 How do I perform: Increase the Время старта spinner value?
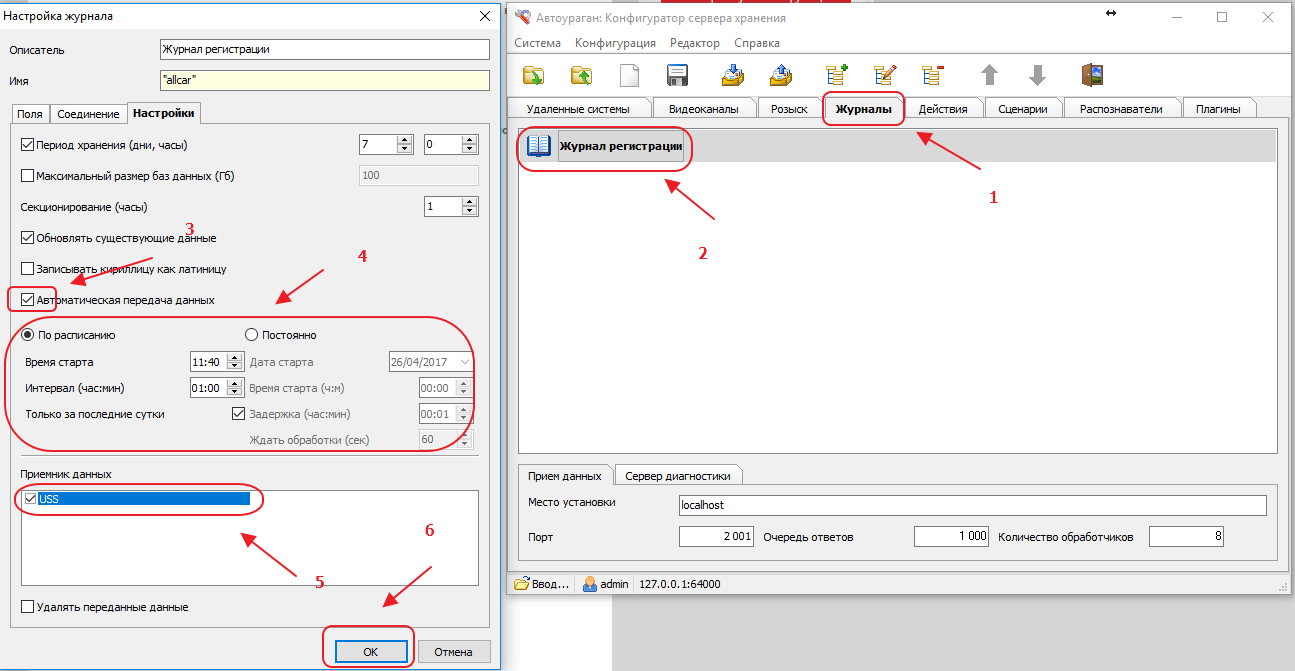point(235,357)
